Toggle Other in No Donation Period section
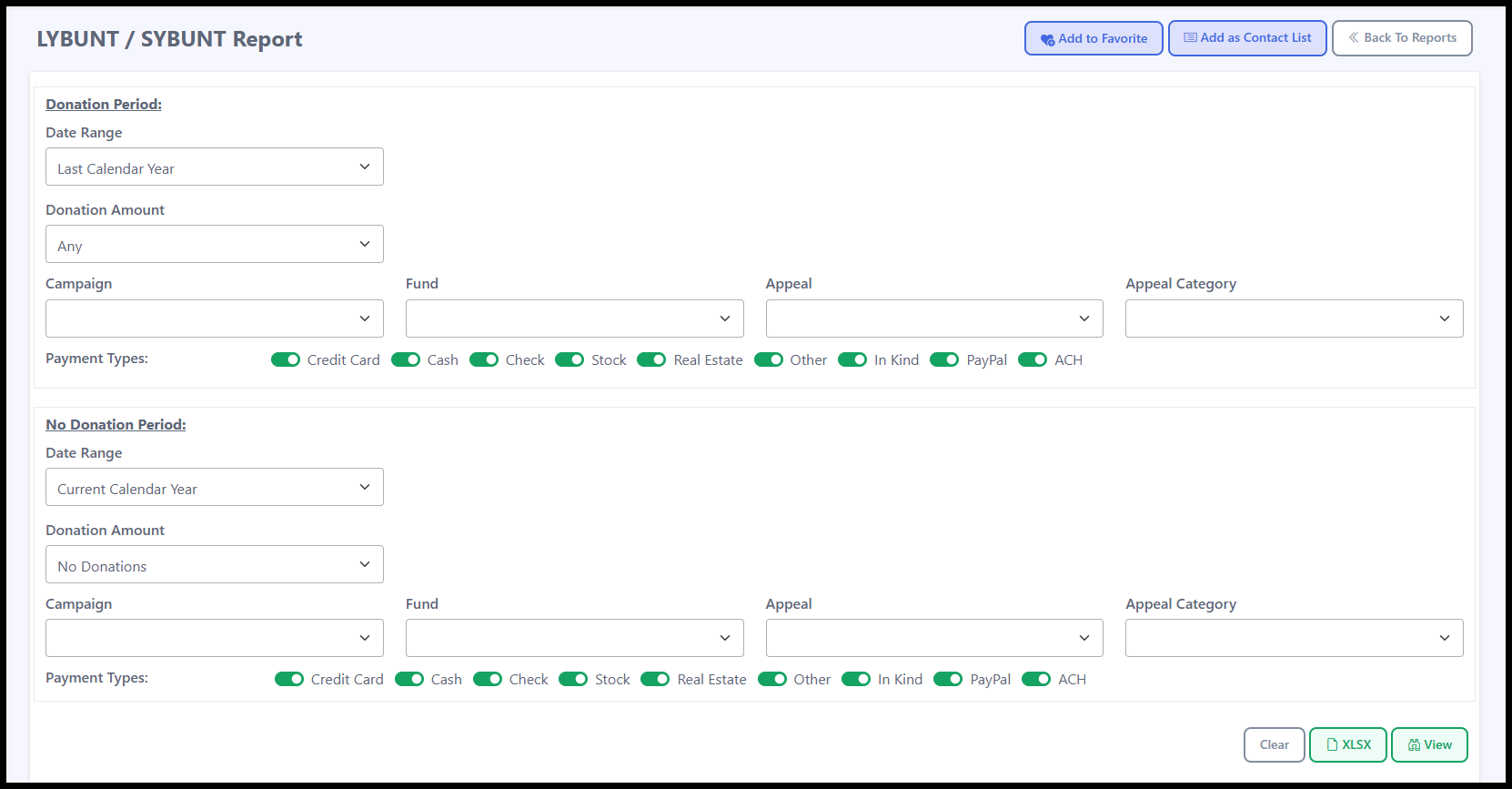The height and width of the screenshot is (789, 1512). (x=772, y=679)
